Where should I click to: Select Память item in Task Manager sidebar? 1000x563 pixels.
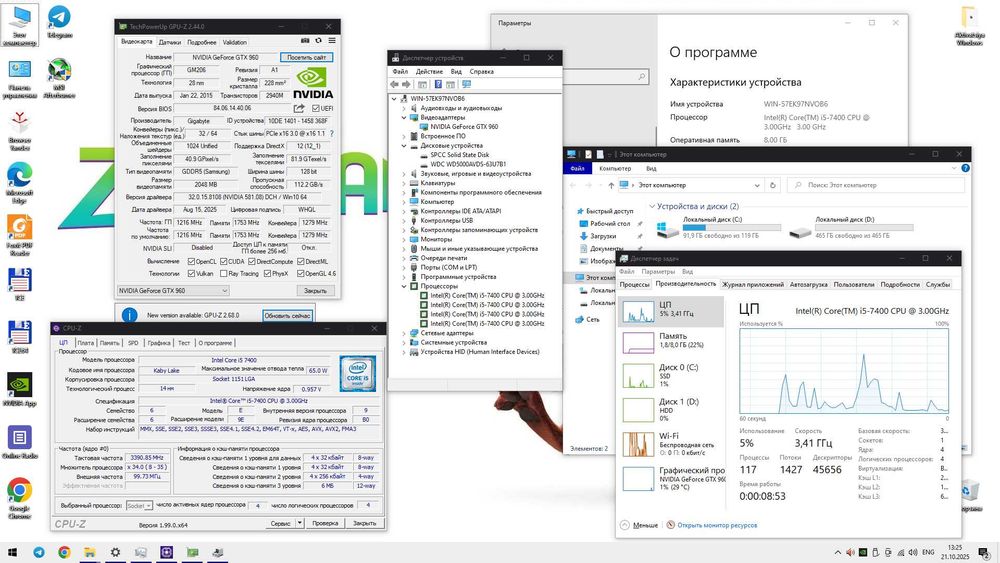pos(672,342)
